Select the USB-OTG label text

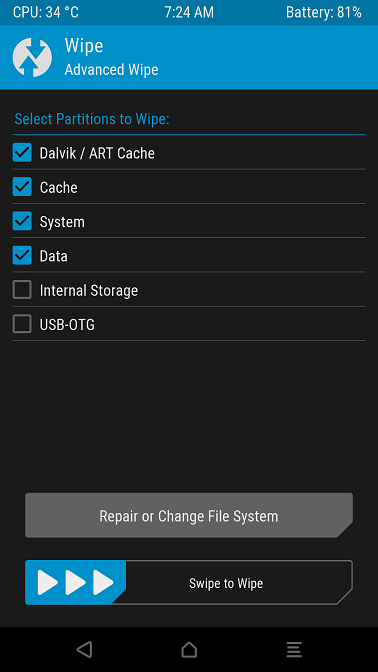[67, 325]
